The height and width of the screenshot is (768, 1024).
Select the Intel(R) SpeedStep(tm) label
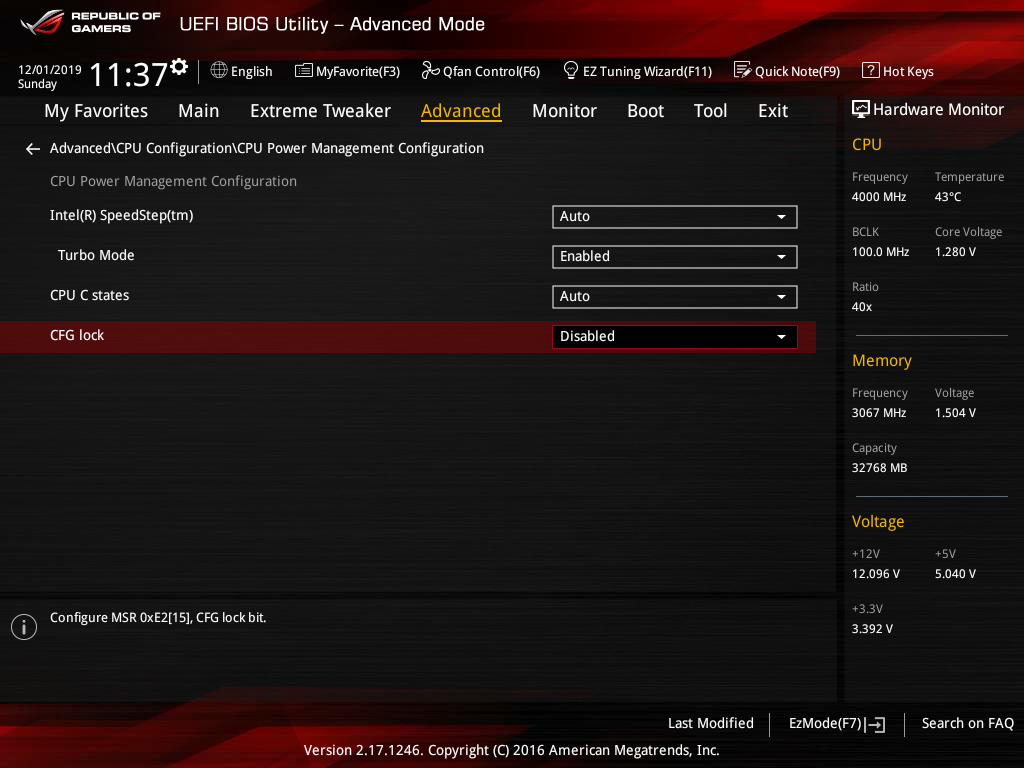coord(121,216)
